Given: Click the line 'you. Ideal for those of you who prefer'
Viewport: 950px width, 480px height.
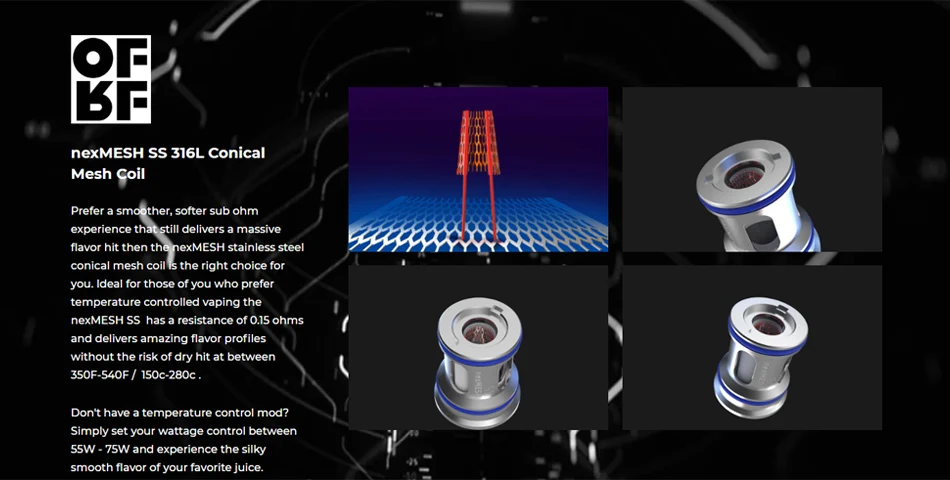Looking at the screenshot, I should [x=173, y=284].
